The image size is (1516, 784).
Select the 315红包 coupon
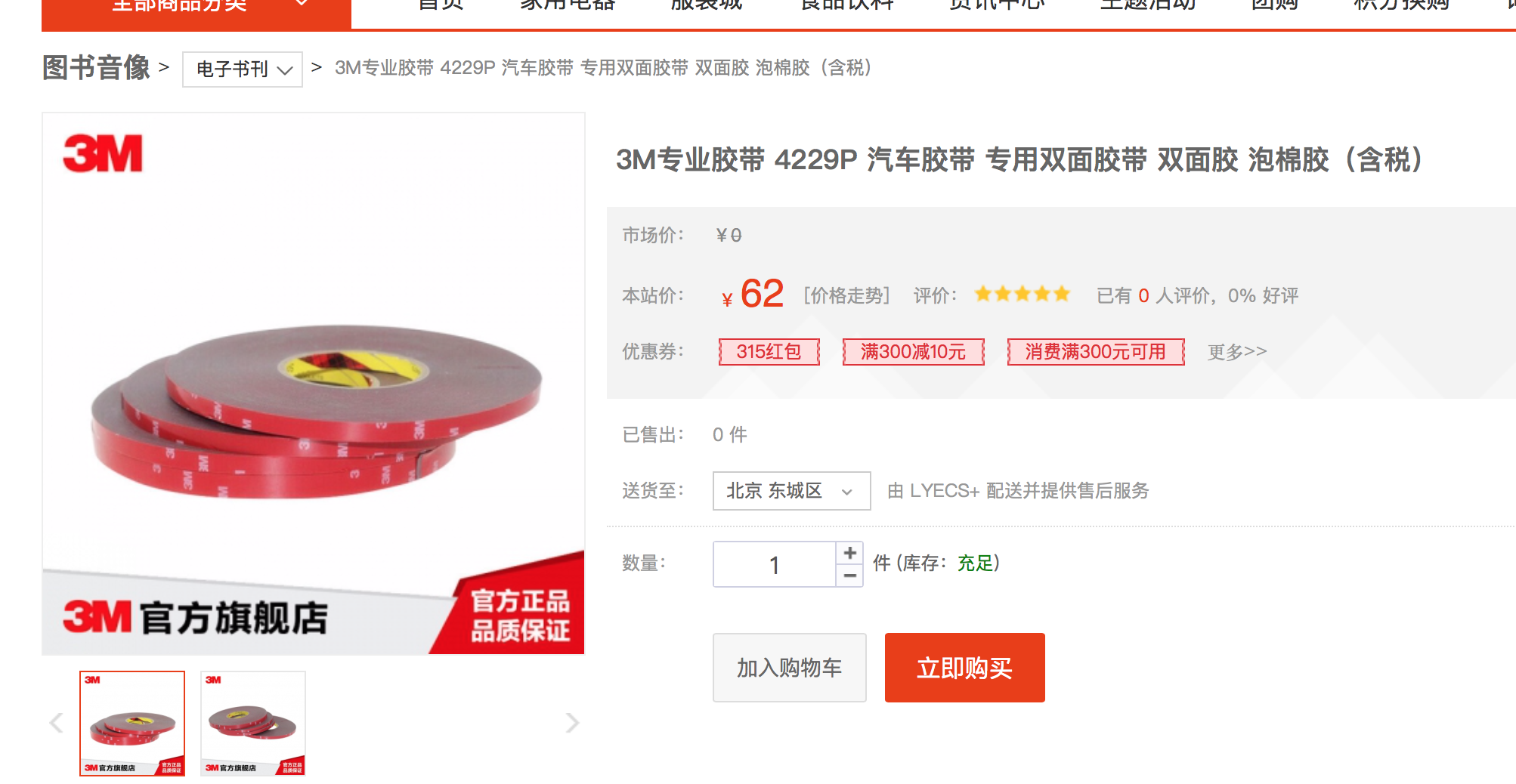click(x=769, y=352)
